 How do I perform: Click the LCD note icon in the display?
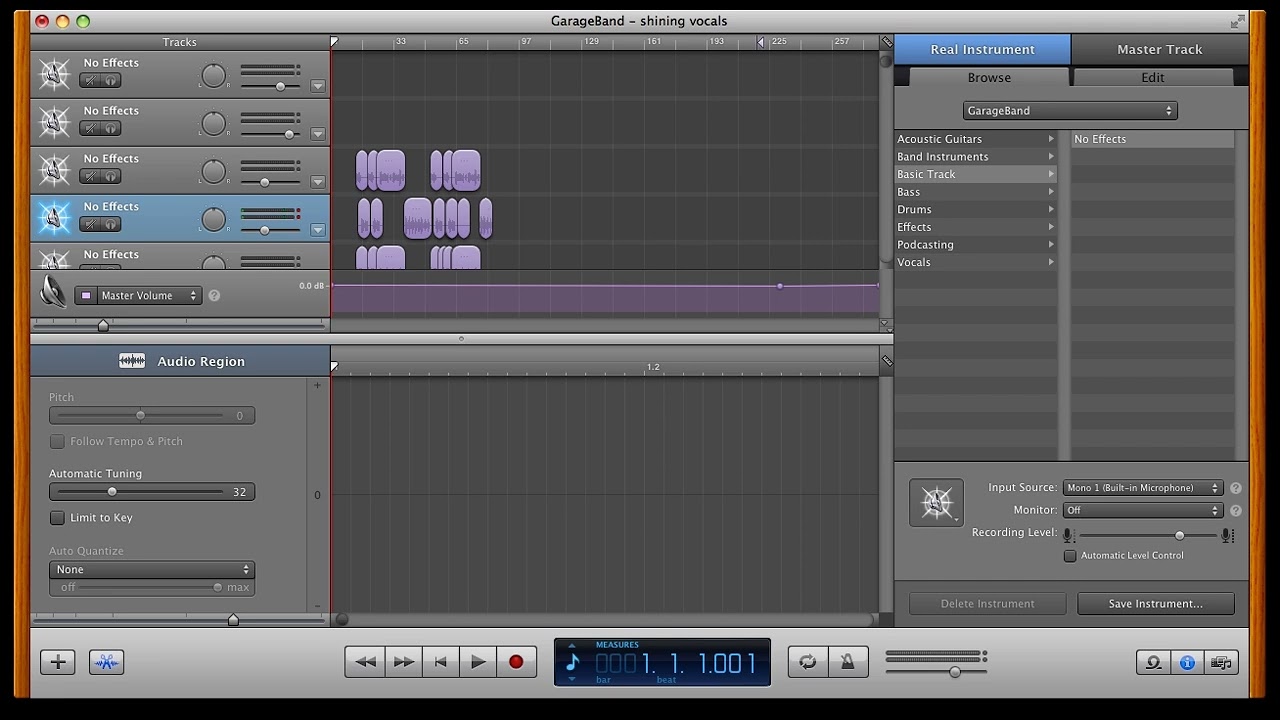point(573,662)
